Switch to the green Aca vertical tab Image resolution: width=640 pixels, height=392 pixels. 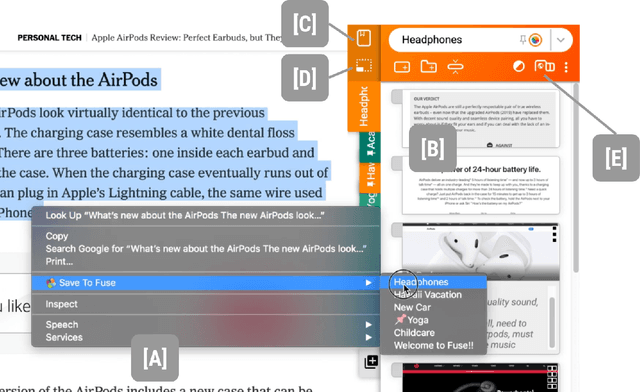(x=371, y=147)
